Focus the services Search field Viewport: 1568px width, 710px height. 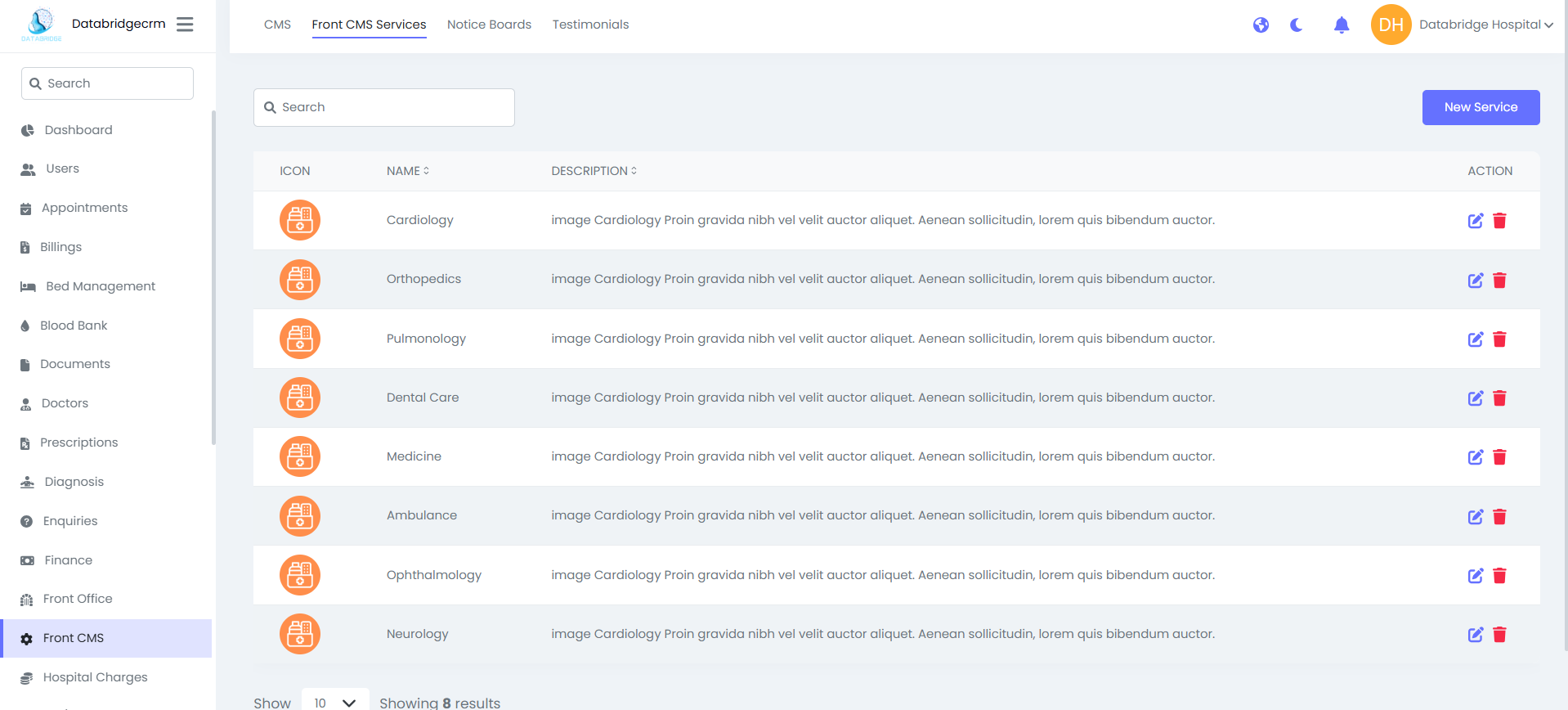pyautogui.click(x=384, y=107)
